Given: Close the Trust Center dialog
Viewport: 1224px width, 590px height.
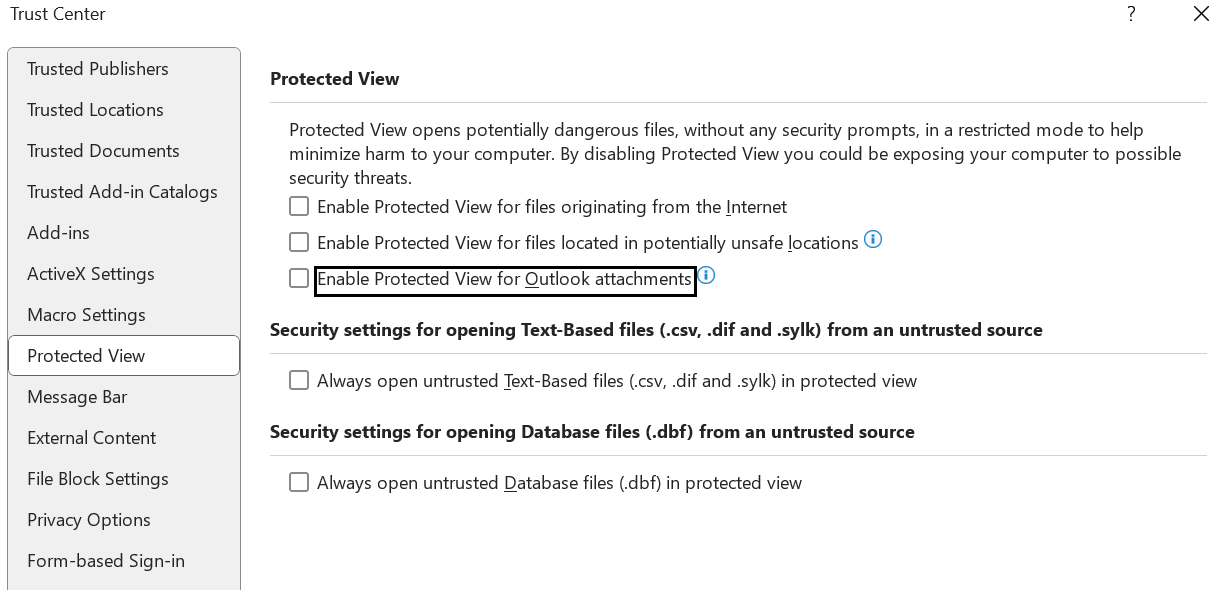Looking at the screenshot, I should pyautogui.click(x=1201, y=14).
